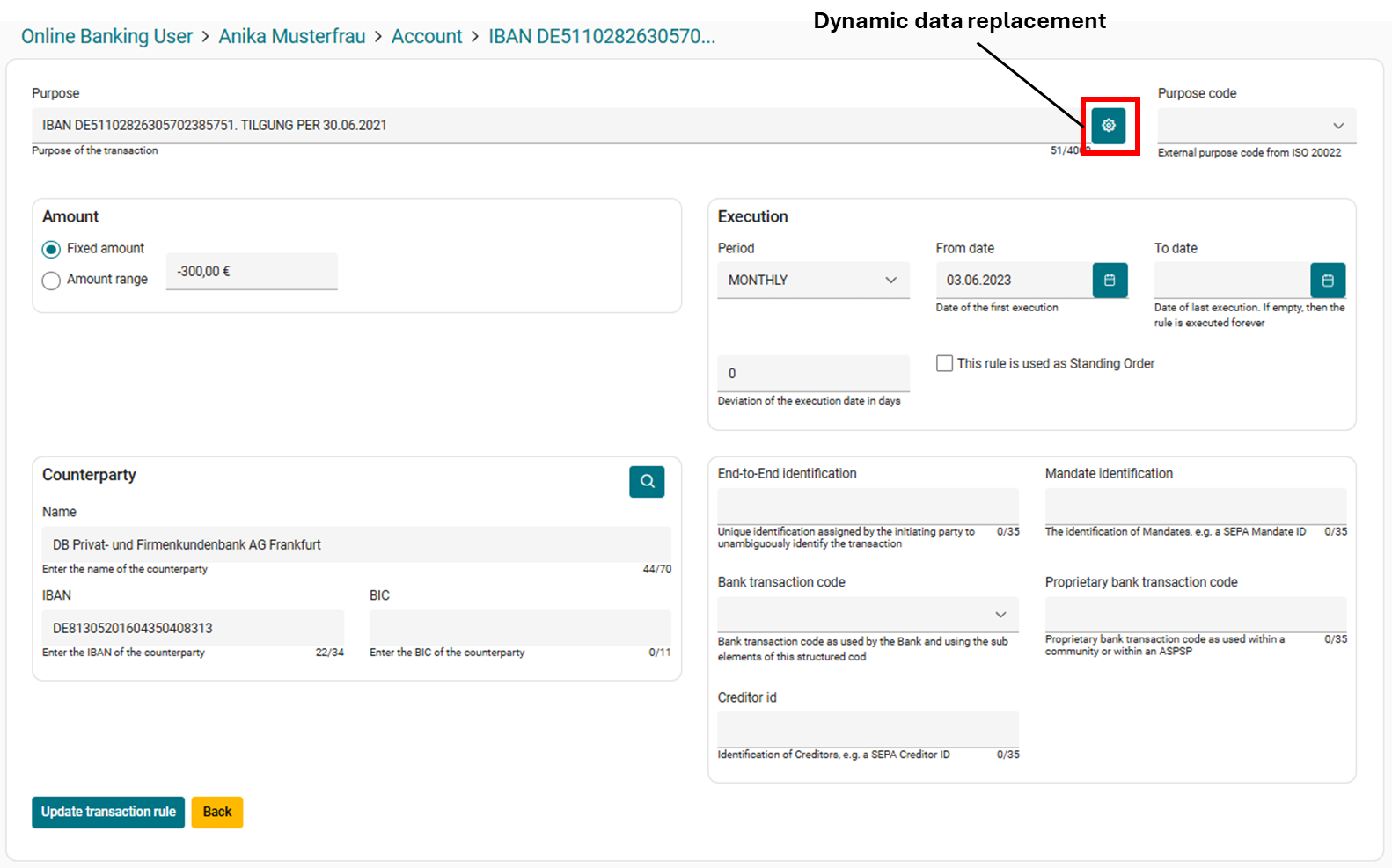Enable 'This rule is used as Standing Order'
Screen dimensions: 1392x868
[x=944, y=363]
